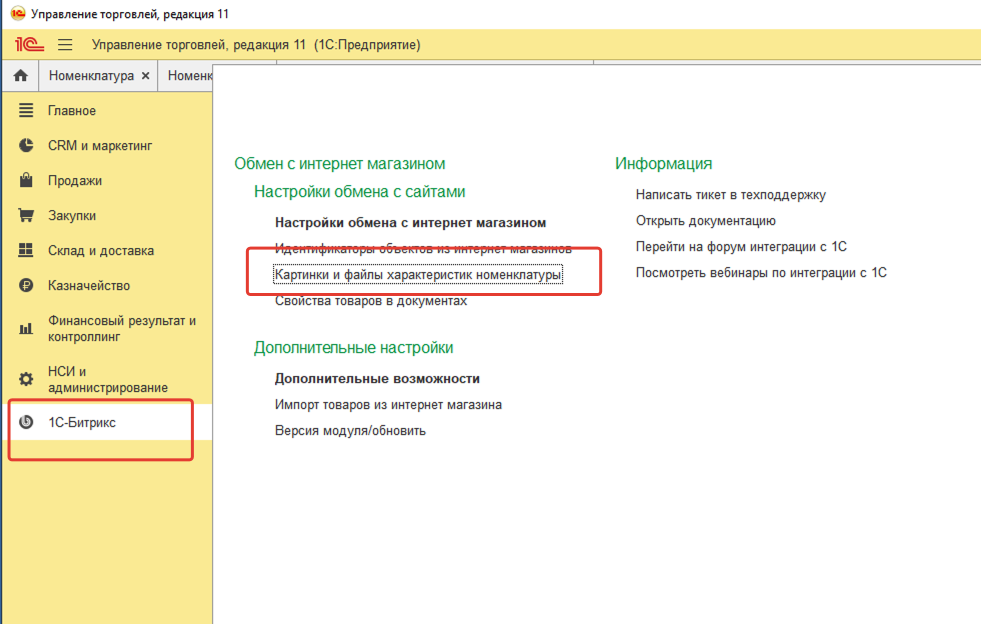Close the Номенклатура tab

coord(145,76)
